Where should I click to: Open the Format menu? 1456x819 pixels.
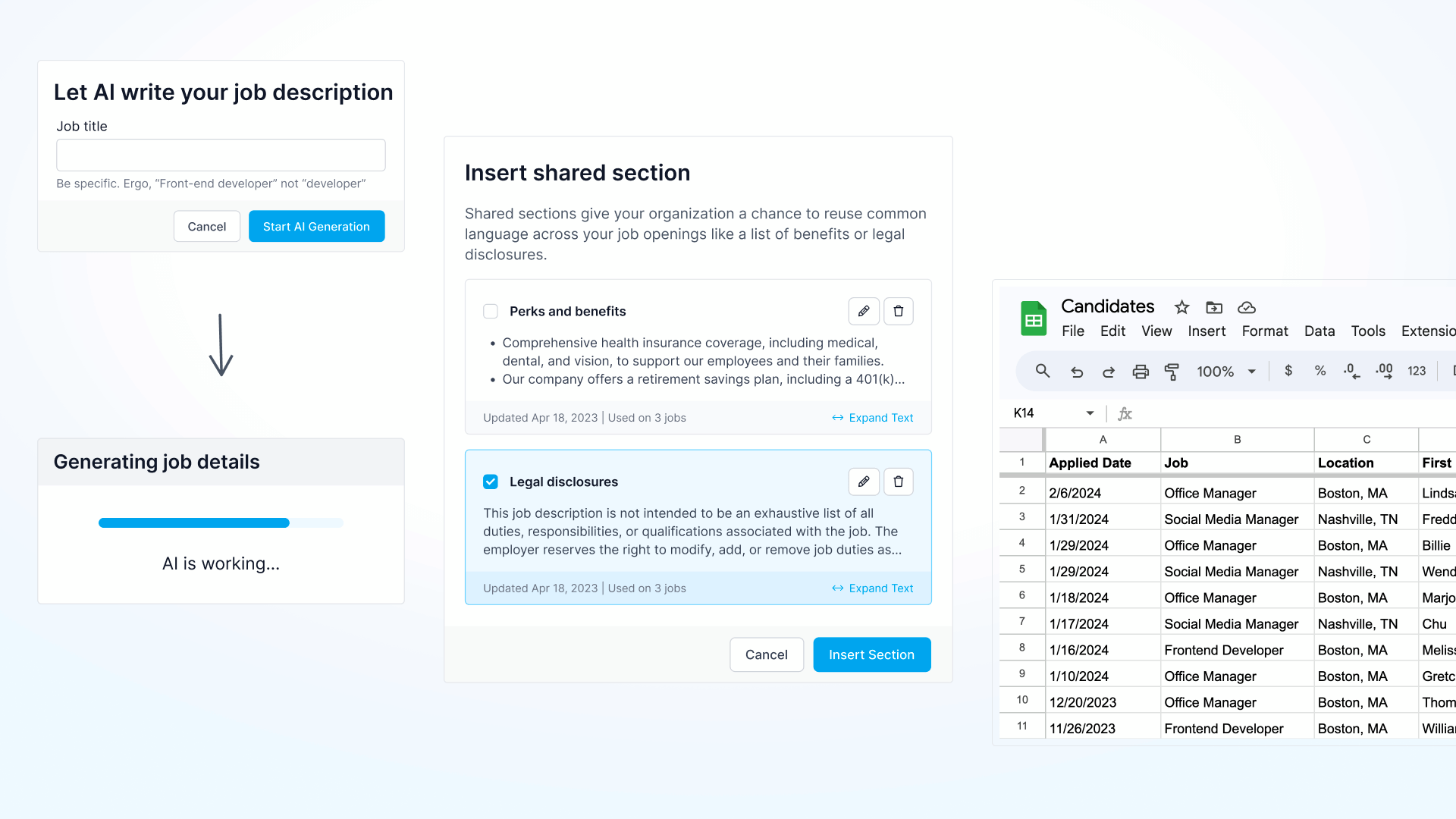[1264, 331]
